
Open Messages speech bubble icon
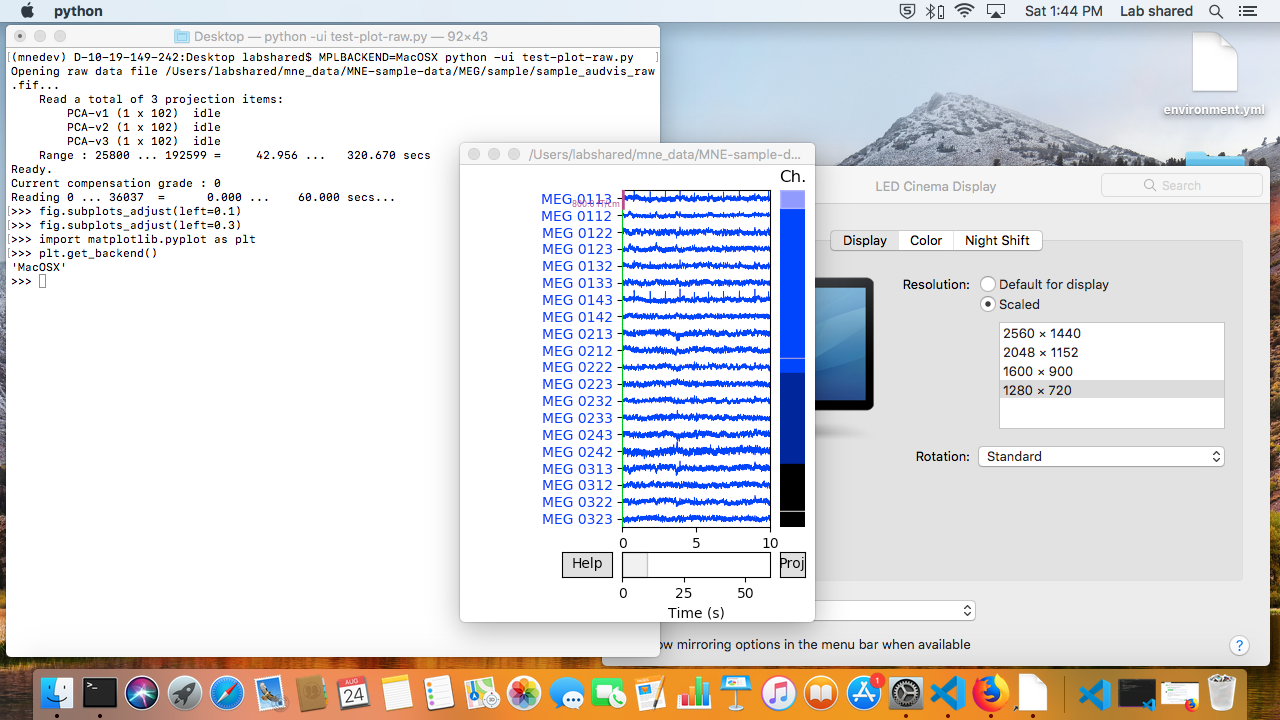pos(567,693)
